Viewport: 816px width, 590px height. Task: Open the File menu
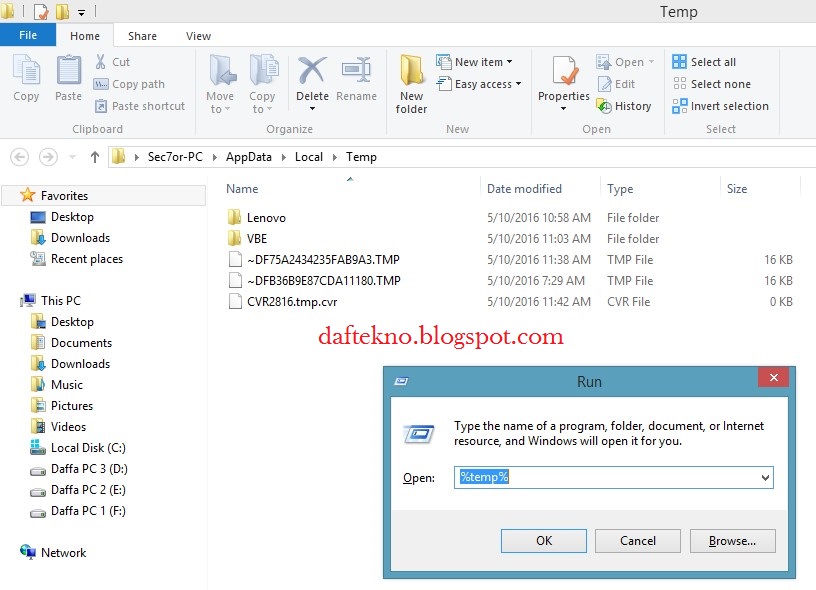pos(28,34)
